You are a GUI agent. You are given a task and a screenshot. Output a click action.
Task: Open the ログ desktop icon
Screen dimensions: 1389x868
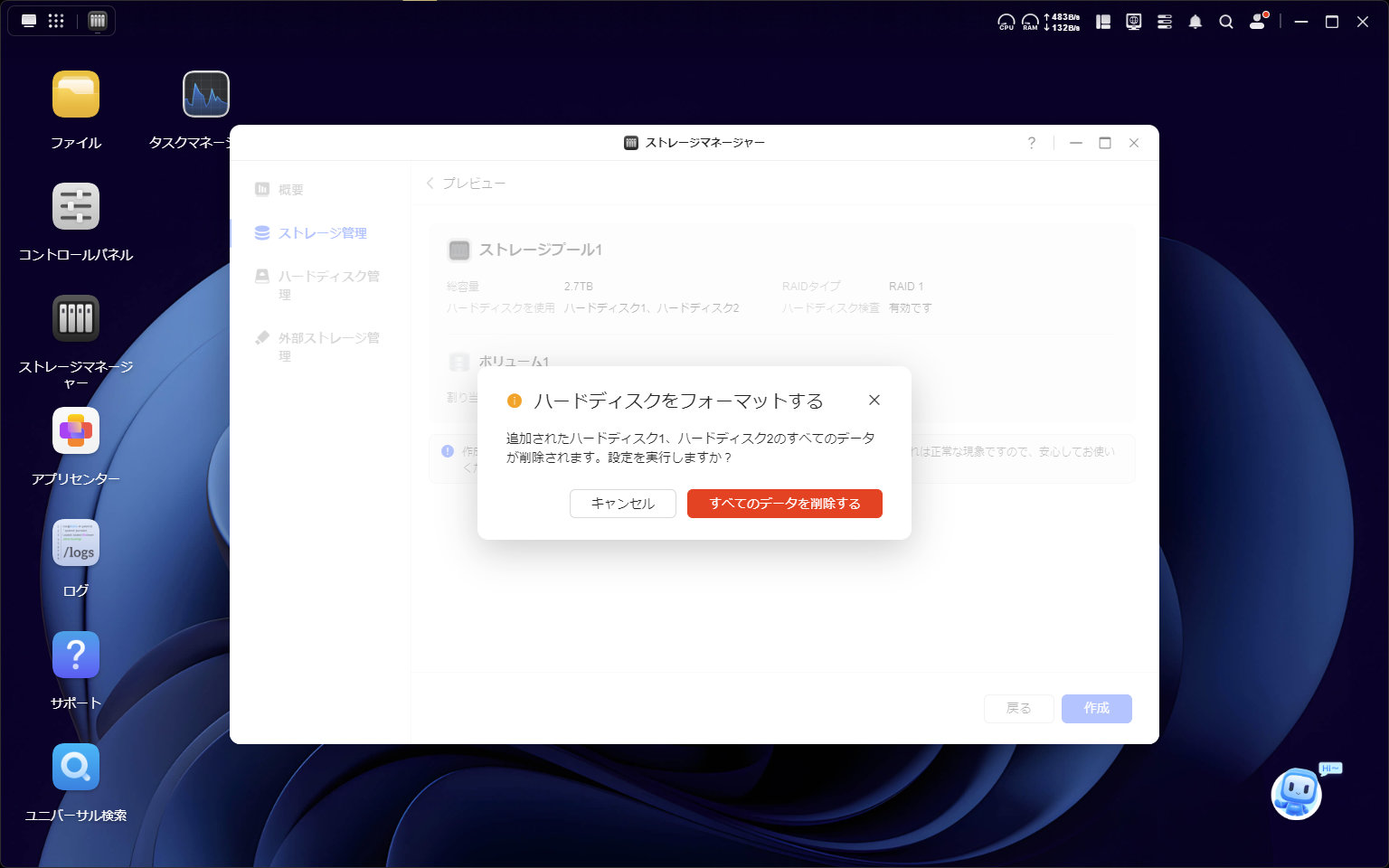(x=76, y=543)
